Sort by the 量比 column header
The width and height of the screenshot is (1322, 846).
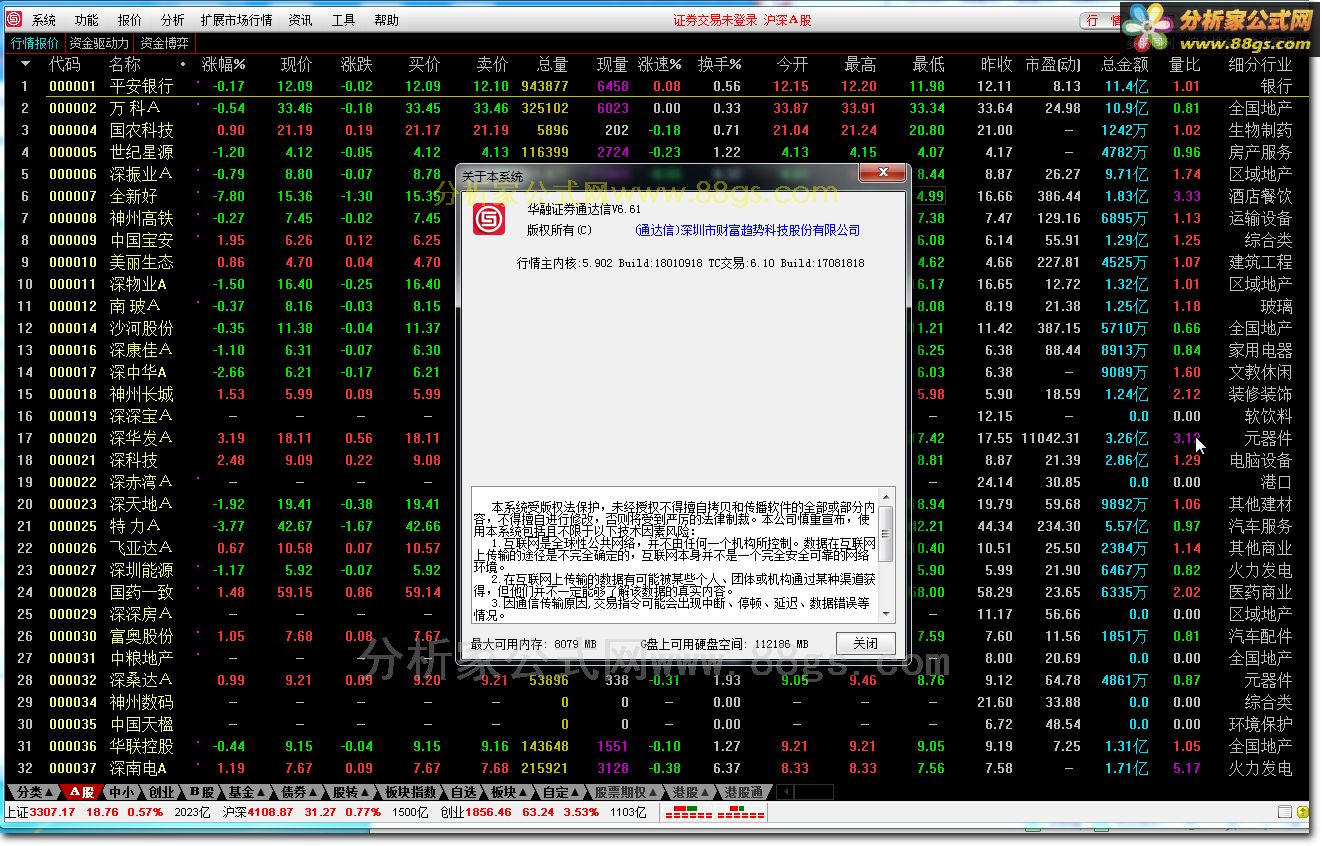coord(1184,64)
